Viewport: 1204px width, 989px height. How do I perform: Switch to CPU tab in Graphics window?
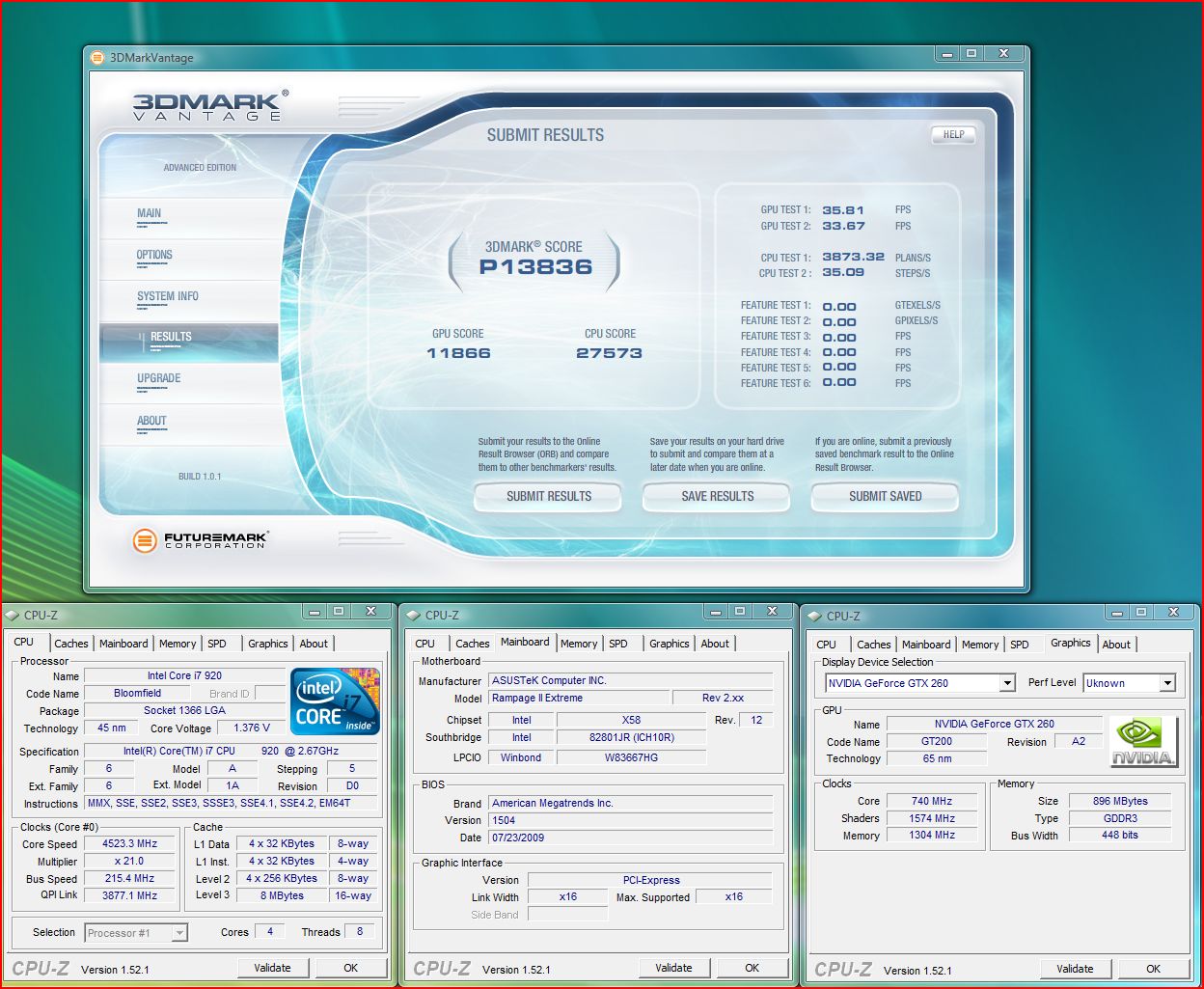(x=826, y=645)
